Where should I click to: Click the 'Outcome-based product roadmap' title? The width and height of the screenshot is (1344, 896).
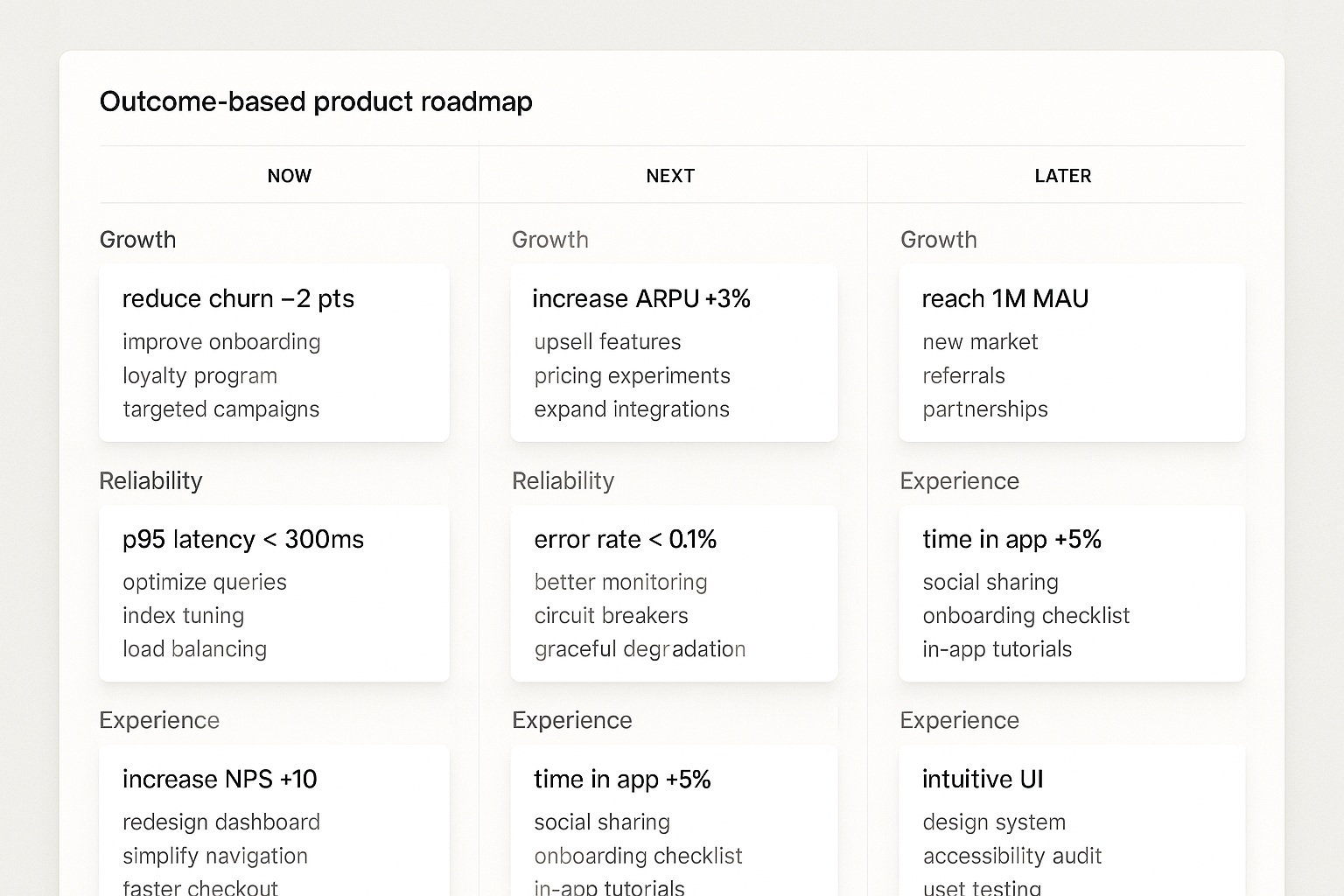(x=316, y=101)
